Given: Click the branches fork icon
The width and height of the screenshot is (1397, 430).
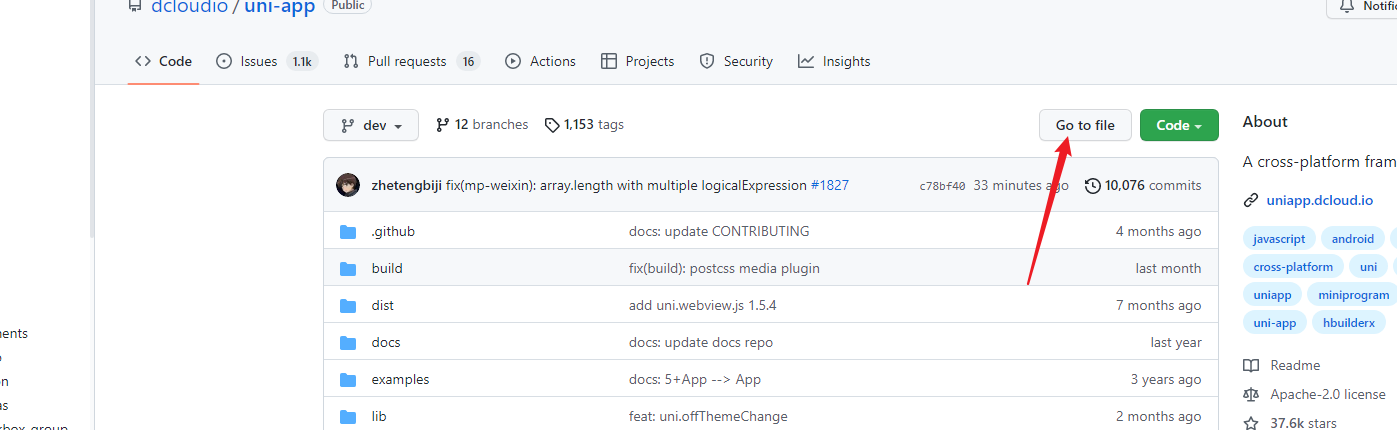Looking at the screenshot, I should (442, 125).
